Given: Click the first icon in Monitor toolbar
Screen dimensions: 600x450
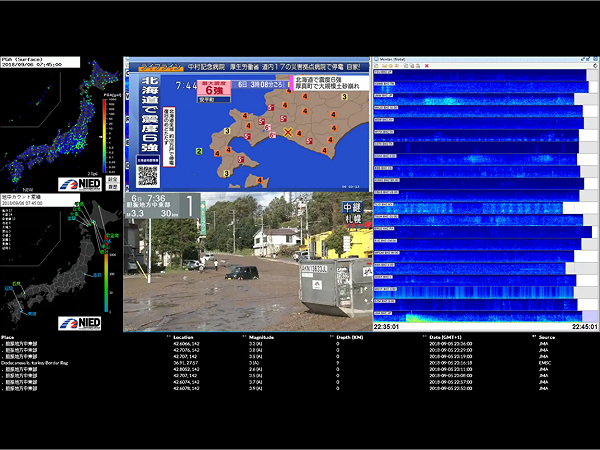Looking at the screenshot, I should coord(378,65).
